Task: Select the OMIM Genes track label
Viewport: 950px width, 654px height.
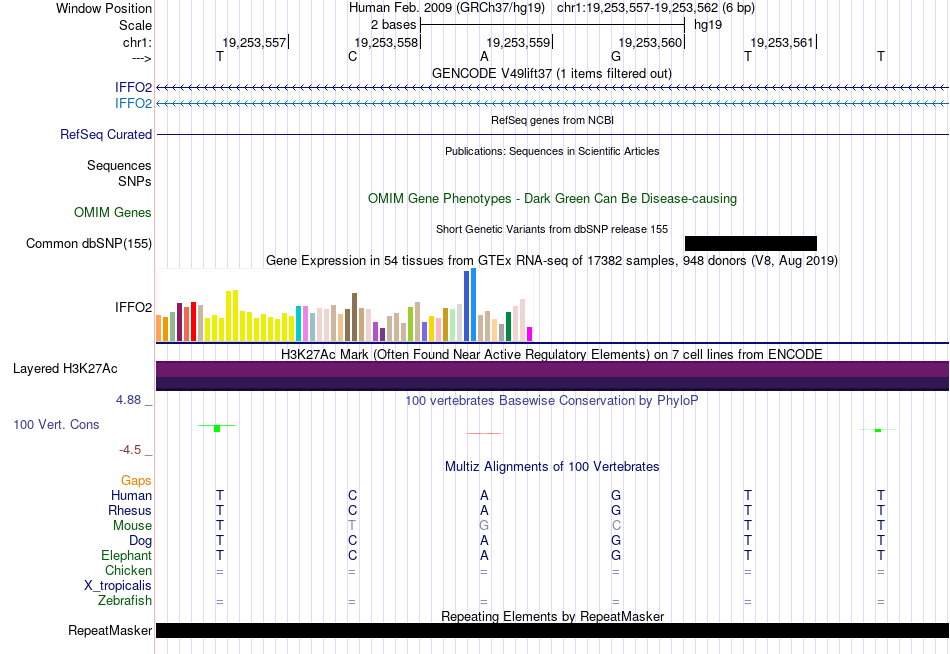Action: [x=113, y=212]
